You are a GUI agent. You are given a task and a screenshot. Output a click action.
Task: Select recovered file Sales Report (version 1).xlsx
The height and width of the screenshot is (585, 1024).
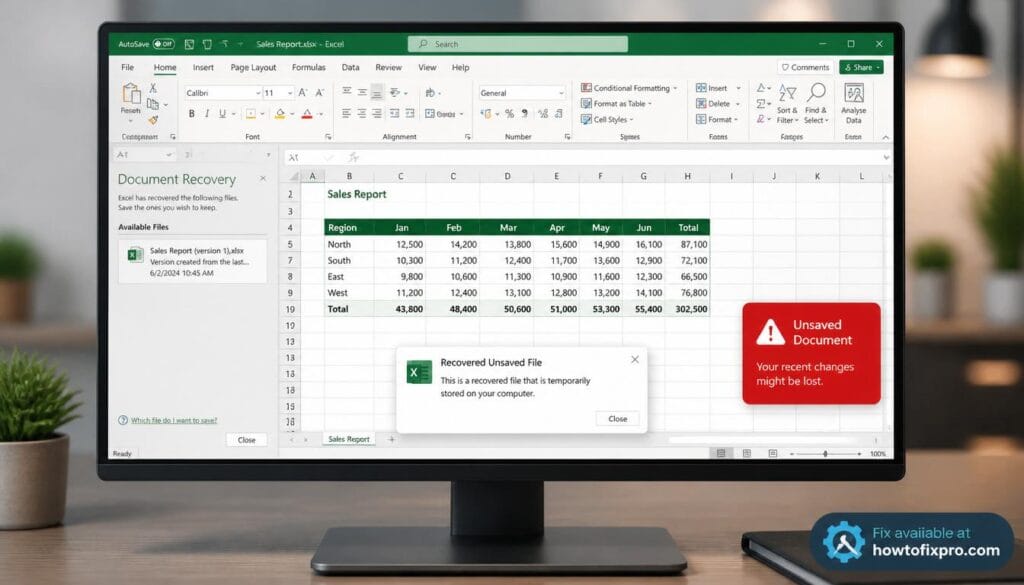click(x=193, y=261)
